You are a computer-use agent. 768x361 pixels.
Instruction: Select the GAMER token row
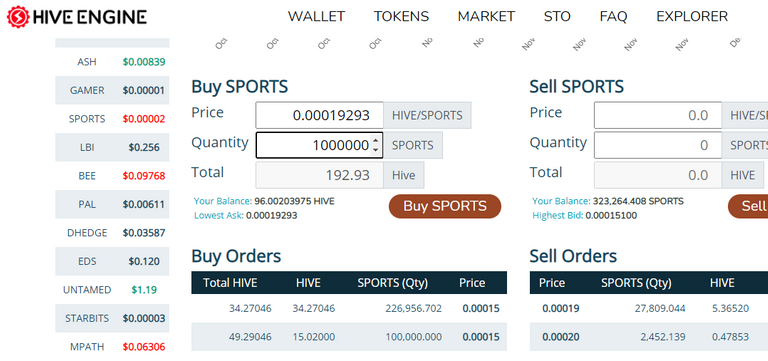tap(112, 91)
